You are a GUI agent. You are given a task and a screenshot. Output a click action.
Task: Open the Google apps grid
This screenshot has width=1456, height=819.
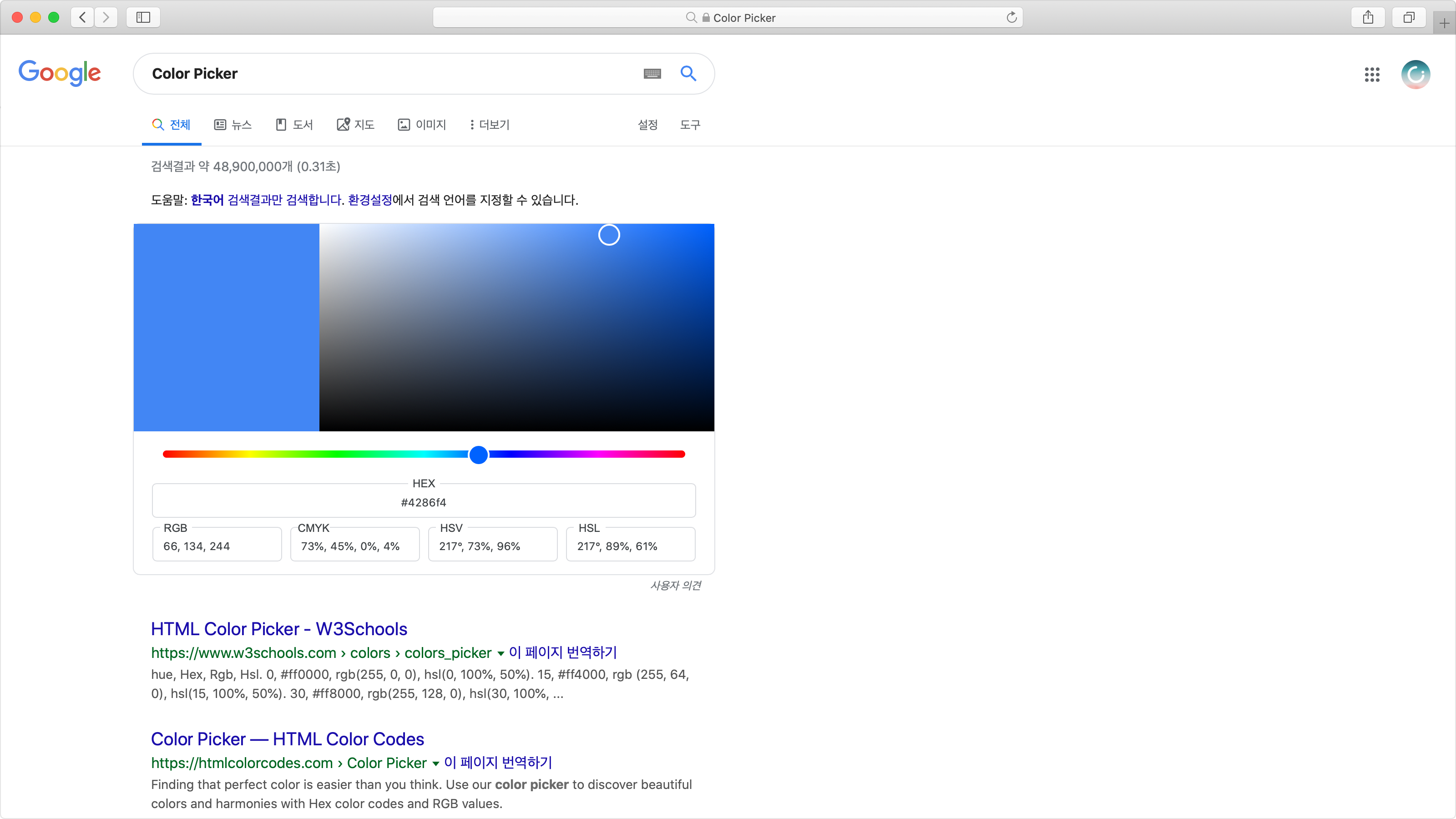1372,74
